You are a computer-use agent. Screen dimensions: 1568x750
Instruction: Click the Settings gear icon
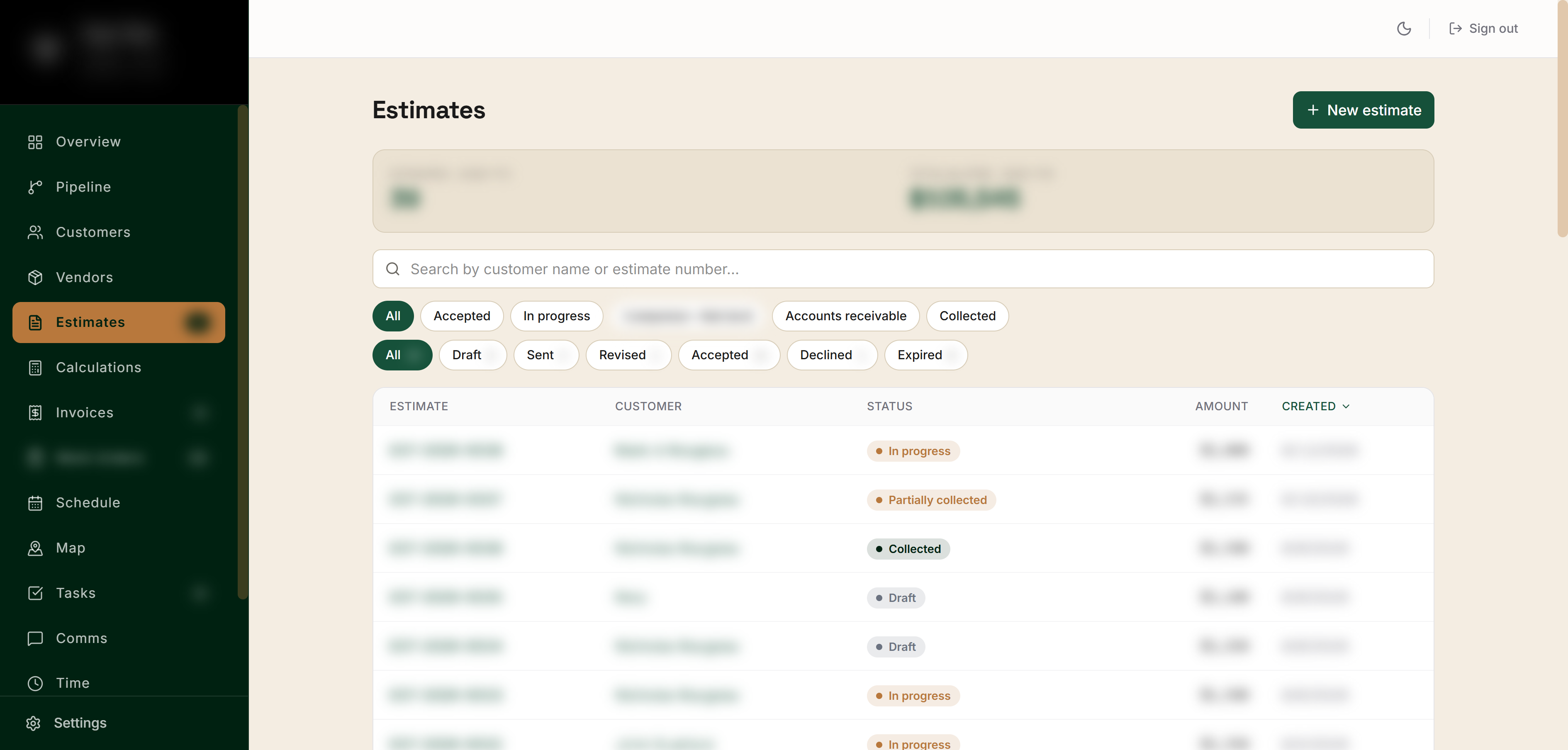[34, 723]
